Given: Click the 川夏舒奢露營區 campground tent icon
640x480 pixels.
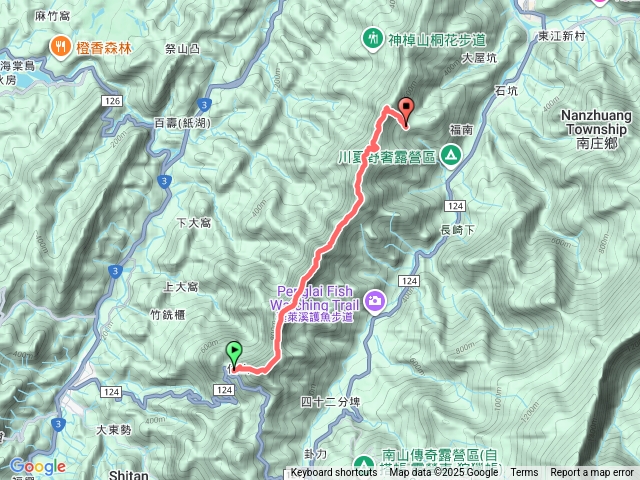Looking at the screenshot, I should (451, 157).
